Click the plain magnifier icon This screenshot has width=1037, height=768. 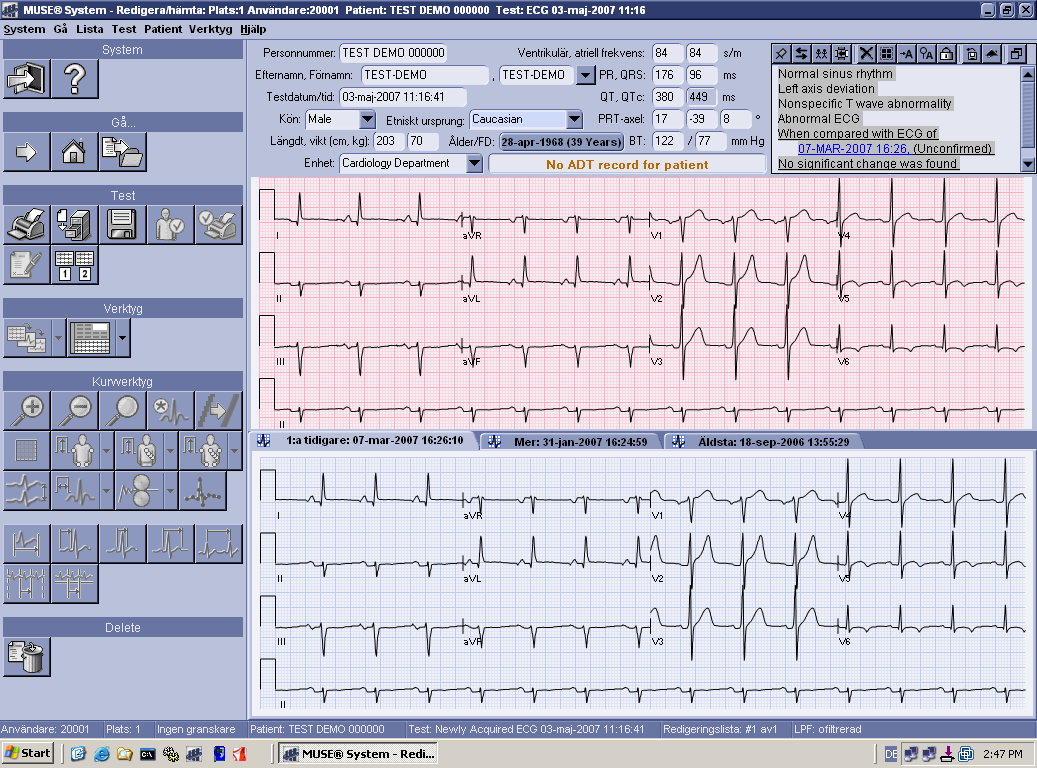122,410
